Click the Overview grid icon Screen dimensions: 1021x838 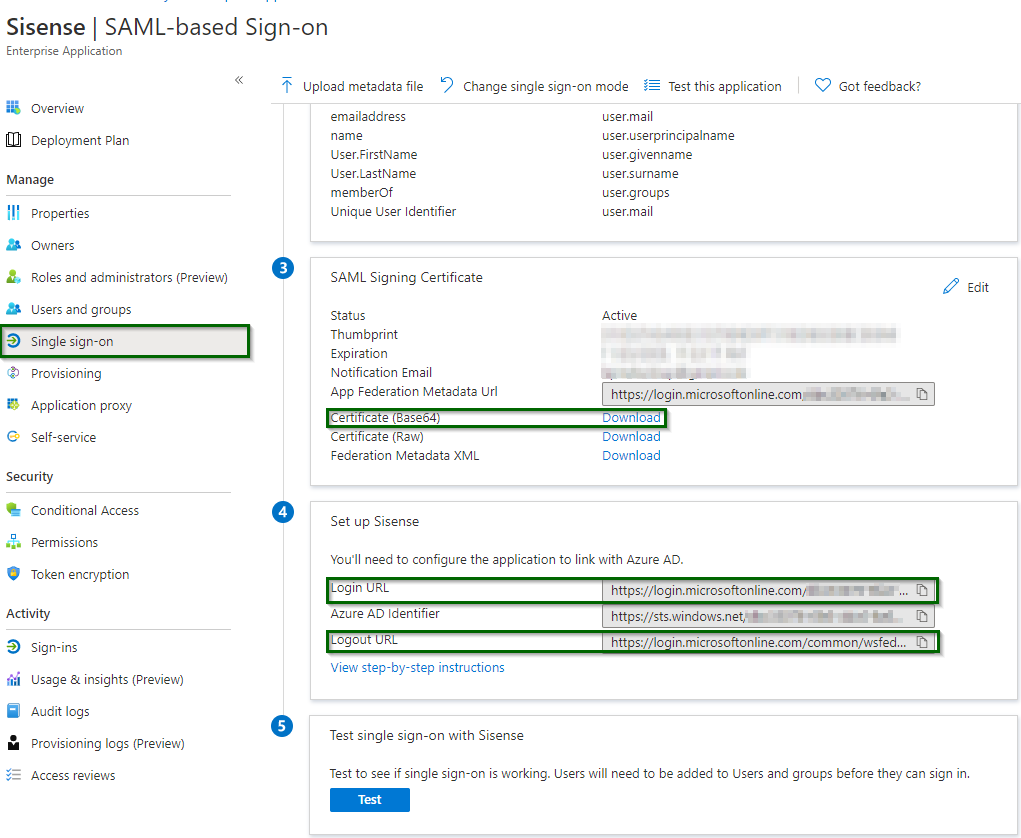13,107
